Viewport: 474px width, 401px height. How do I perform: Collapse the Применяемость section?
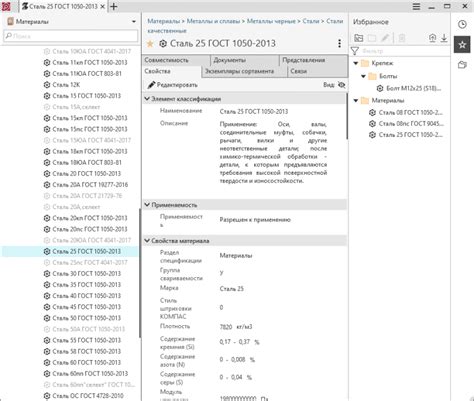pos(147,205)
